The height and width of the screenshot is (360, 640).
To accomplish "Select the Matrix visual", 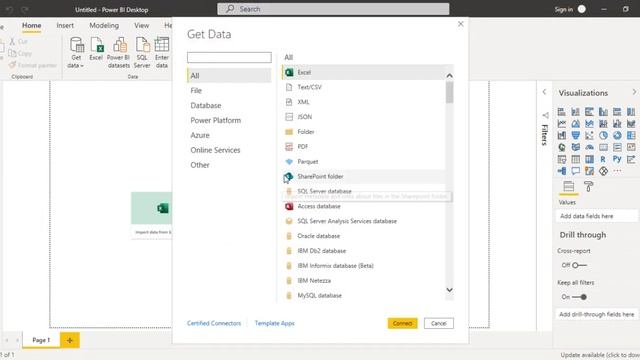I will (x=589, y=159).
